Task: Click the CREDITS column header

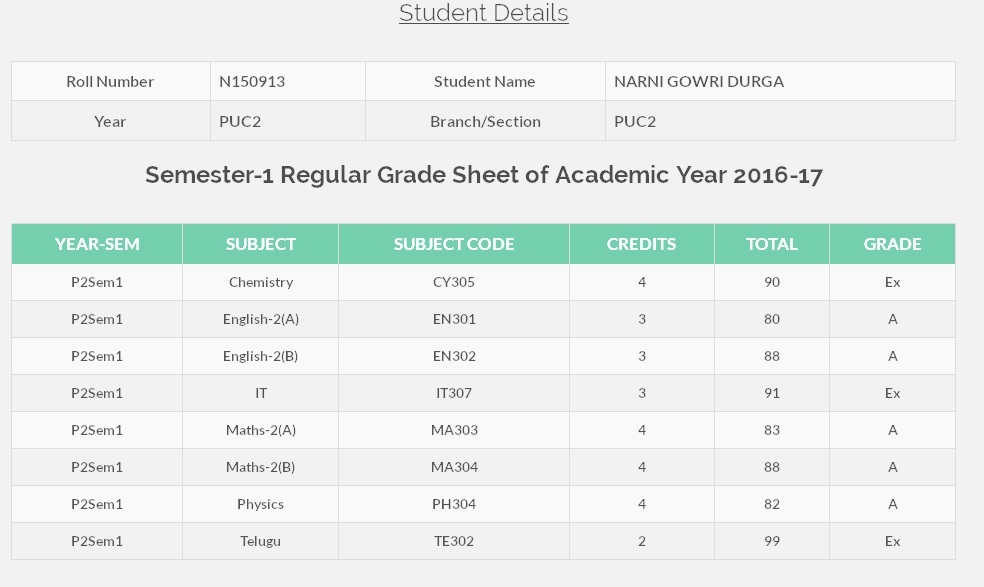Action: pyautogui.click(x=641, y=244)
